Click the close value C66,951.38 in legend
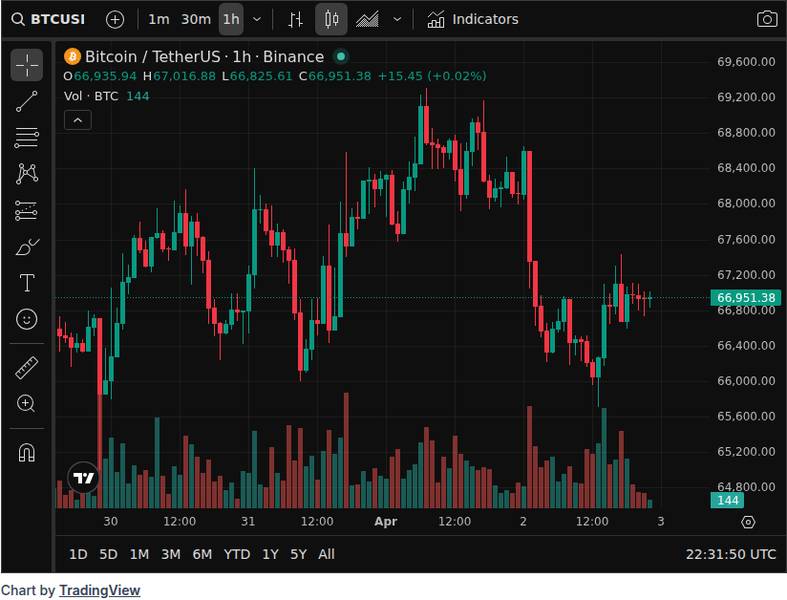Screen dimensions: 787x600 tap(335, 76)
